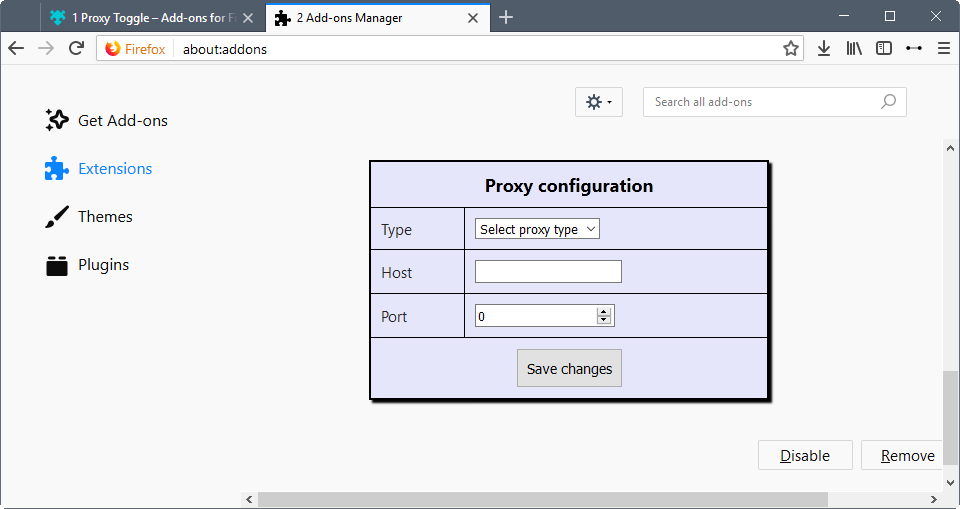Click the vertical scrollbar down arrow
This screenshot has width=960, height=509.
(x=950, y=483)
